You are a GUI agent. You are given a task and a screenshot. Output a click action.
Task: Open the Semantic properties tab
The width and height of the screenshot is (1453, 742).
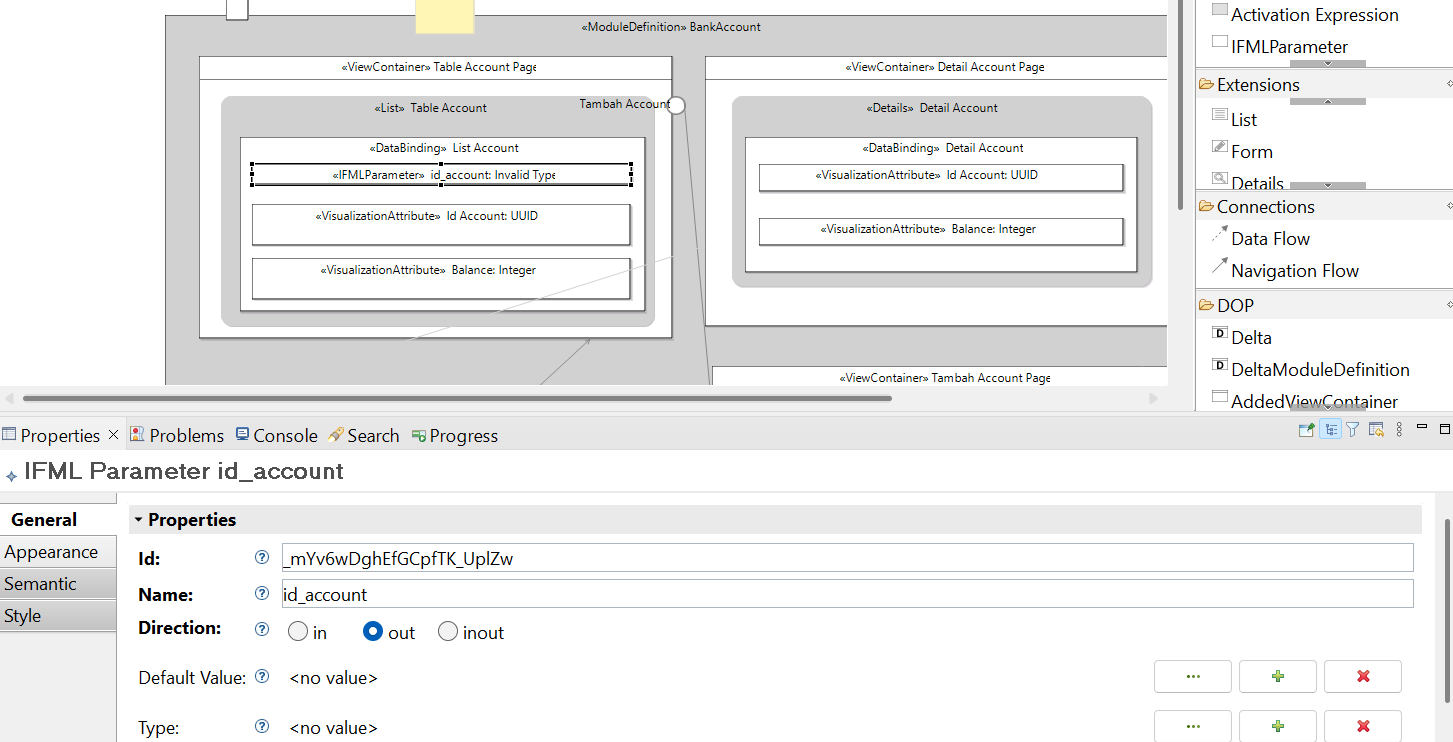click(x=58, y=584)
